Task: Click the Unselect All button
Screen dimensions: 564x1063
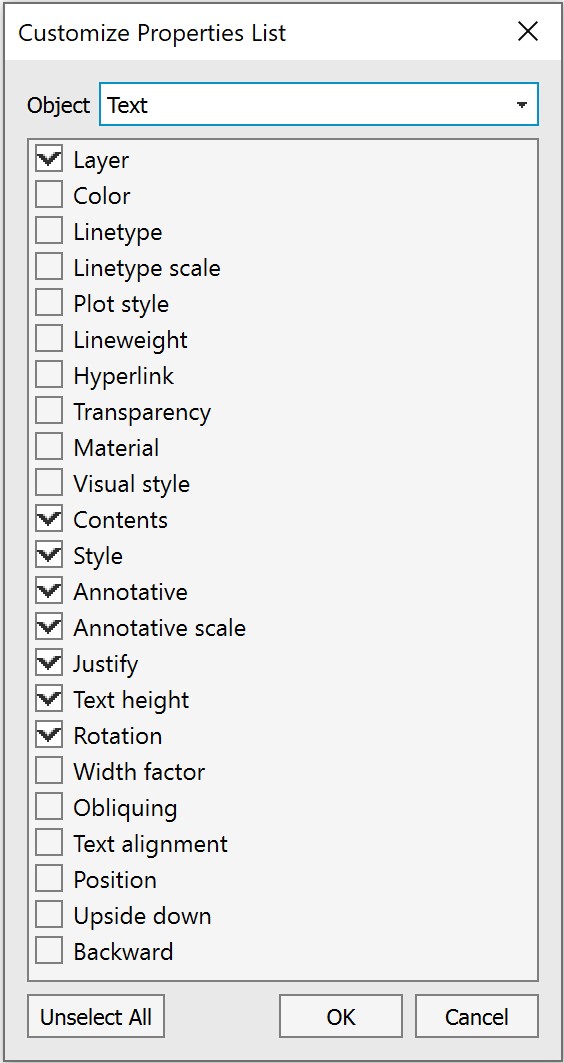Action: click(x=96, y=1016)
